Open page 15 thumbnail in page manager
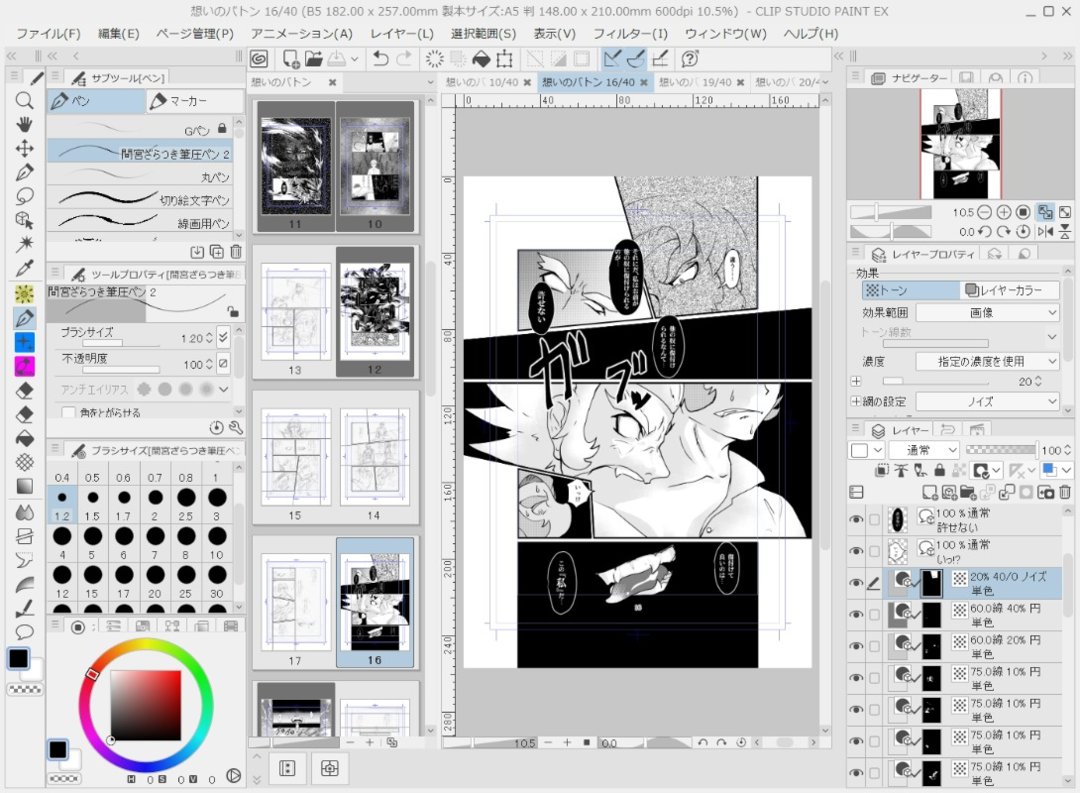 [x=295, y=457]
